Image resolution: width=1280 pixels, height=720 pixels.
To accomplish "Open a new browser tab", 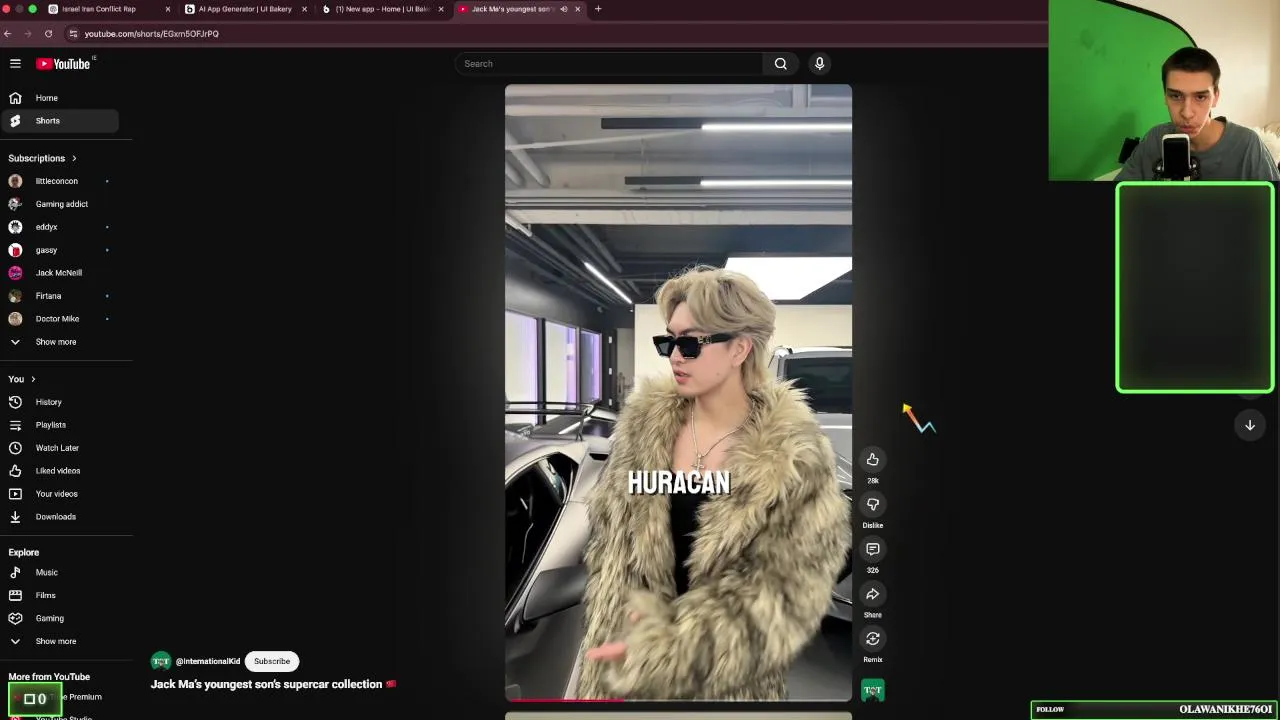I will pyautogui.click(x=598, y=9).
